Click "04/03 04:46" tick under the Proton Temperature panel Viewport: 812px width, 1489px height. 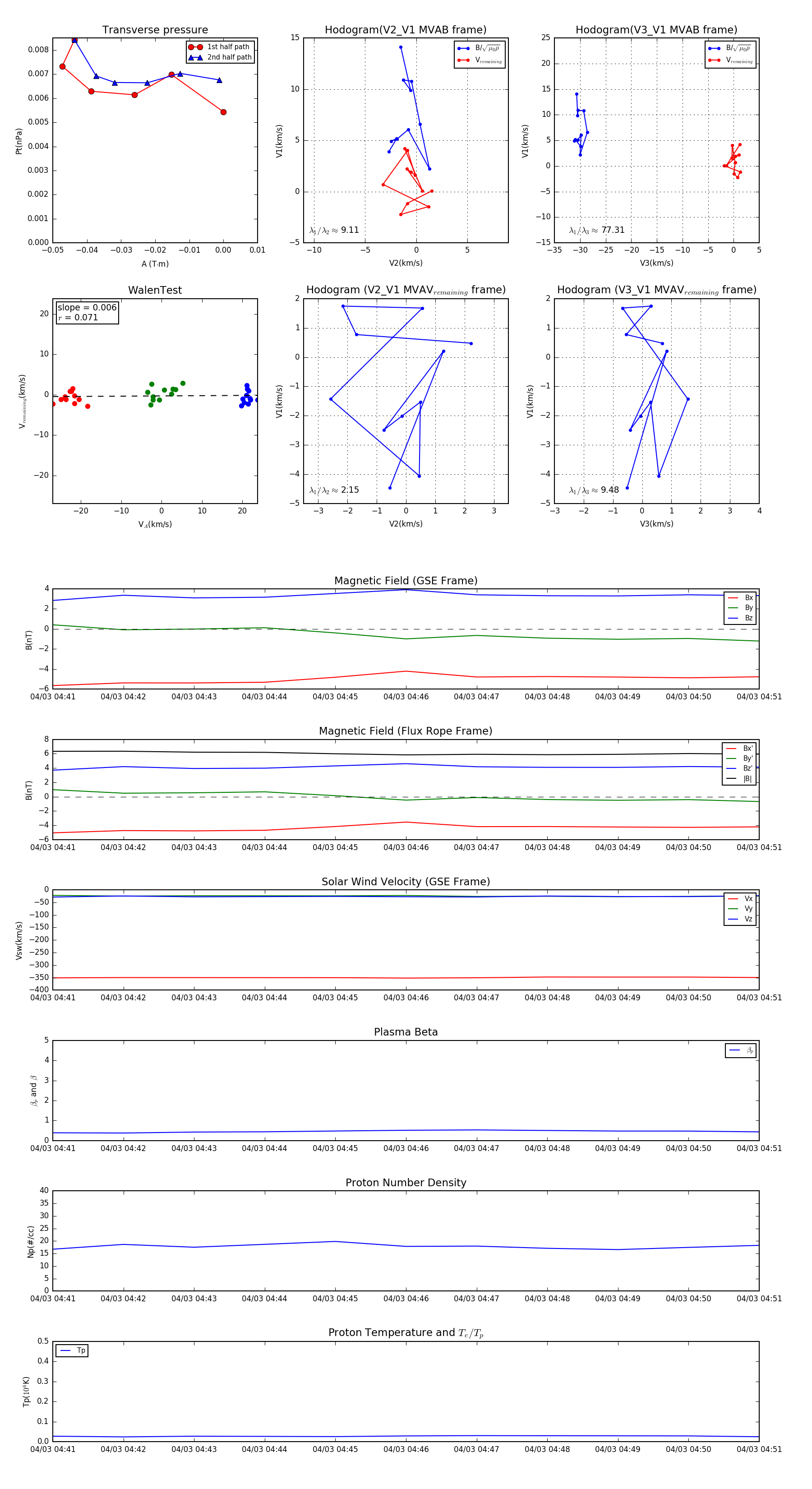tap(406, 1449)
